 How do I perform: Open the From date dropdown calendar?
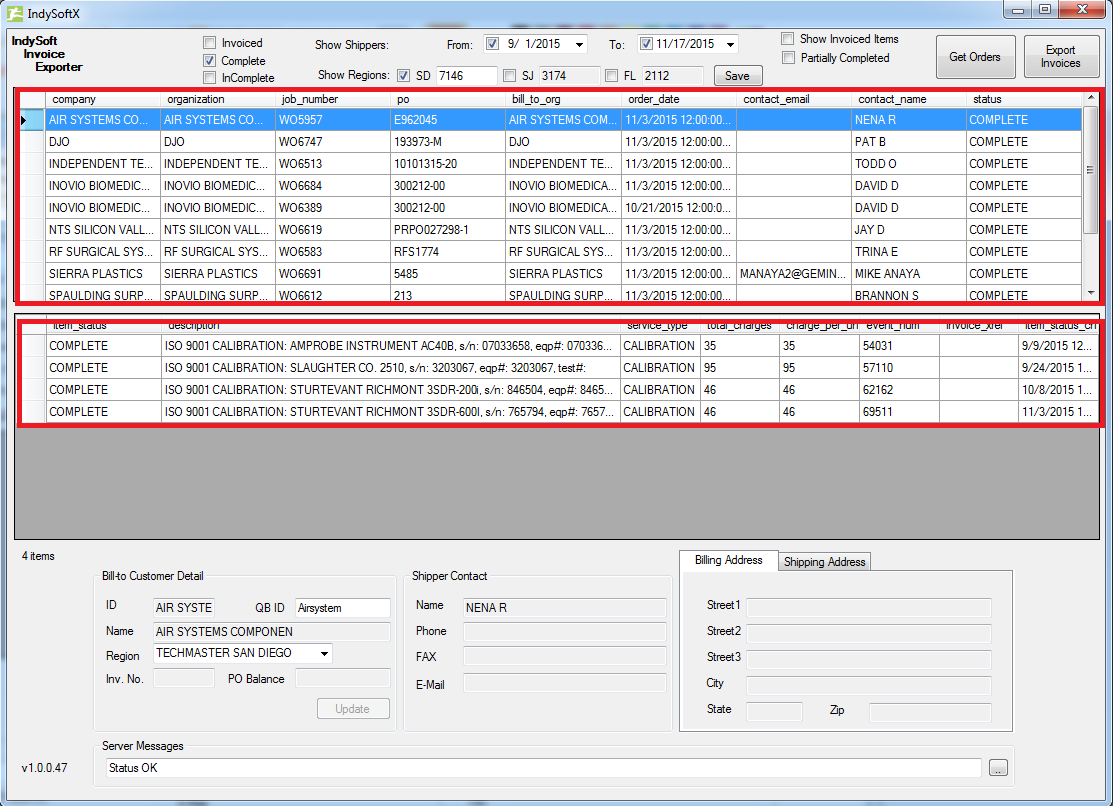(x=580, y=44)
